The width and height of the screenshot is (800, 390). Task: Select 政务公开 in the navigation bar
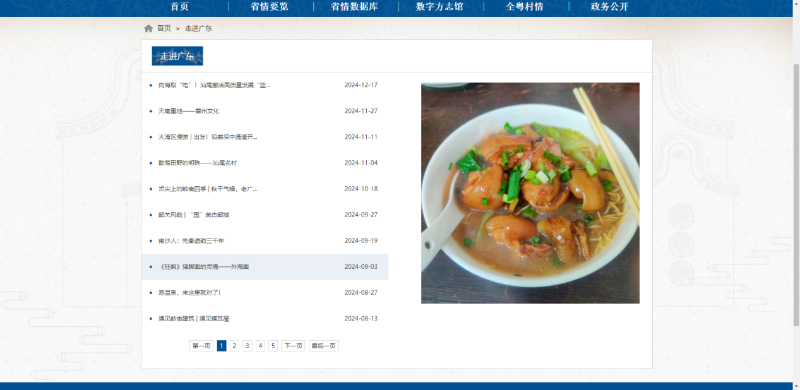[609, 7]
